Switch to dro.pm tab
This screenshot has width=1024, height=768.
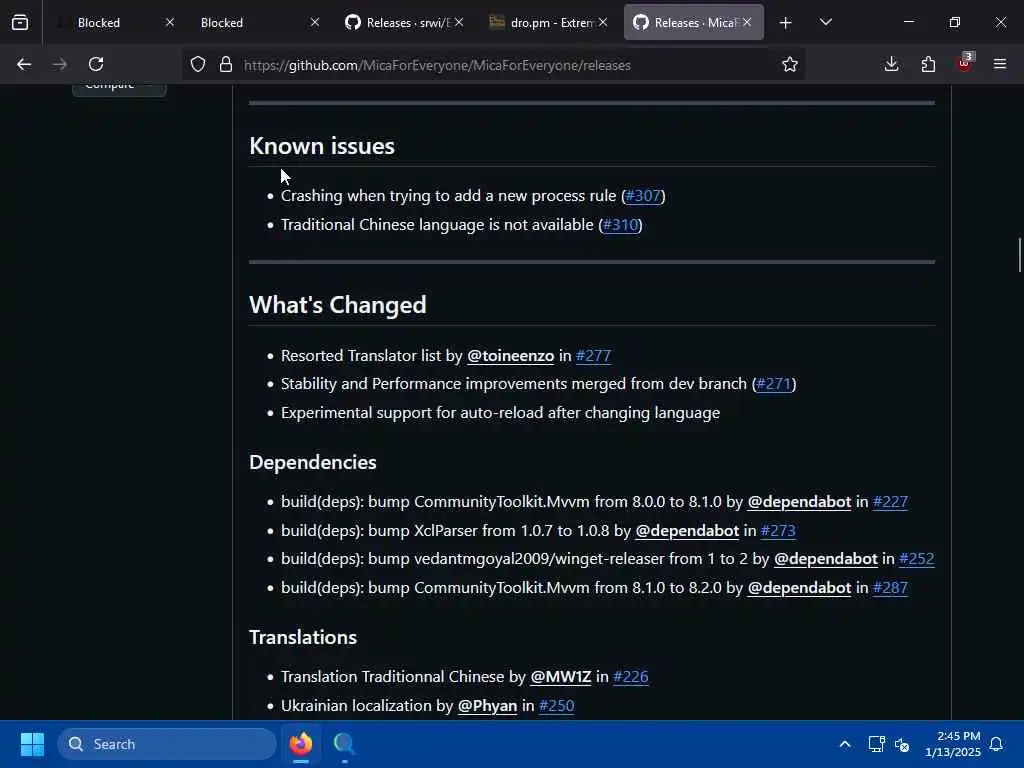(549, 22)
